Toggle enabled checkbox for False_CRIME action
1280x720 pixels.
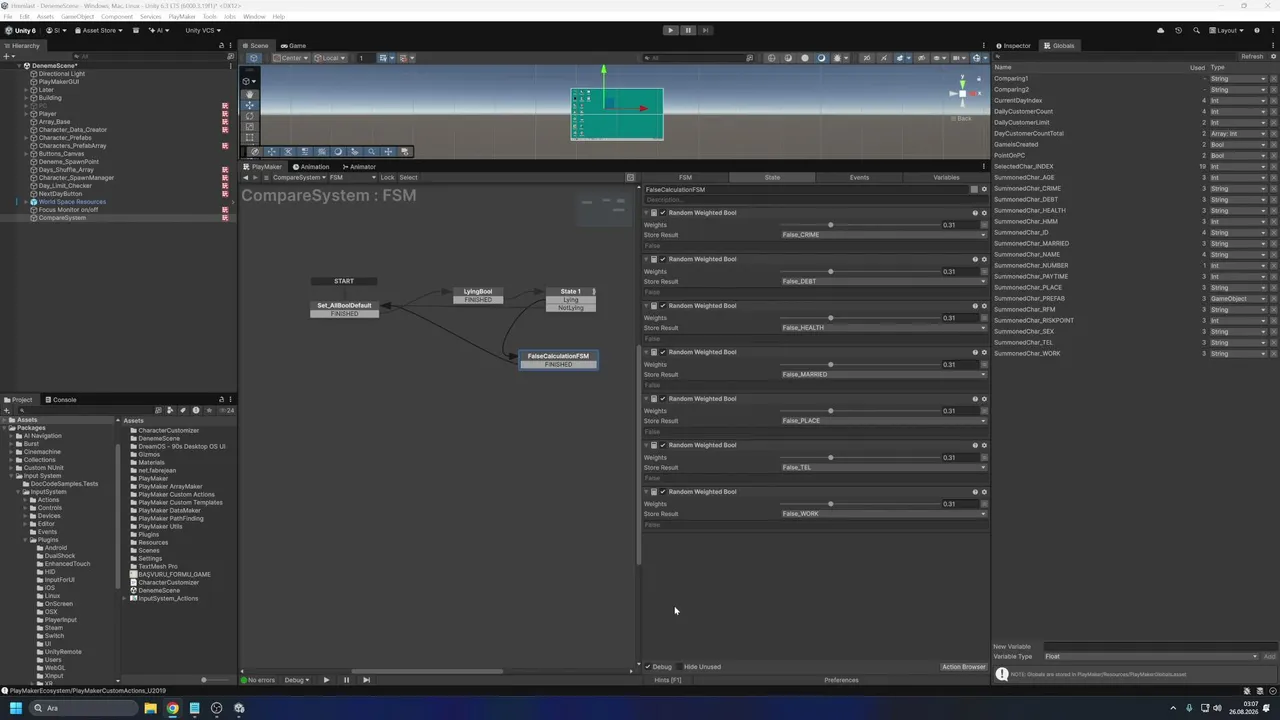coord(662,213)
